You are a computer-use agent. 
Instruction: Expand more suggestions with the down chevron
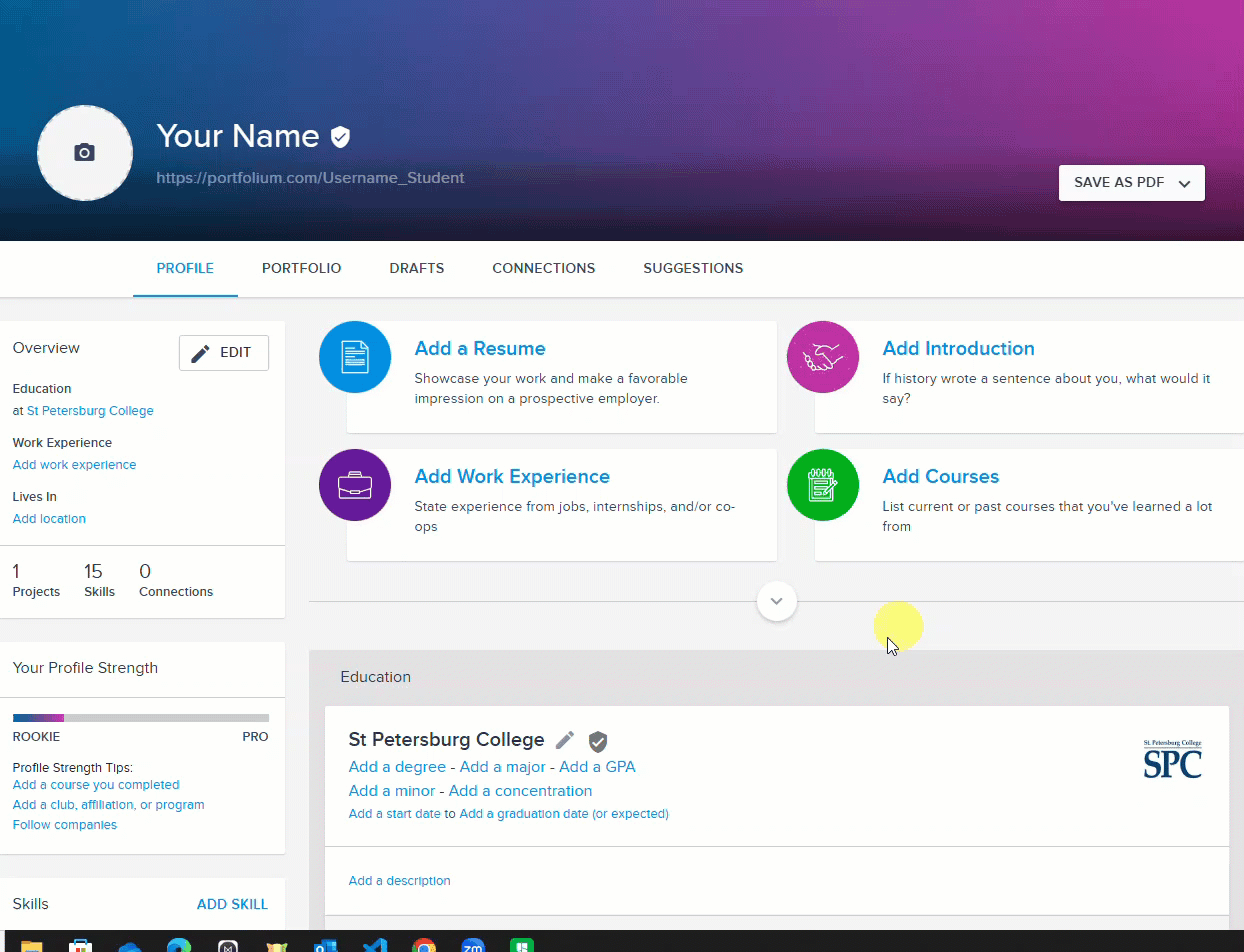(x=776, y=602)
